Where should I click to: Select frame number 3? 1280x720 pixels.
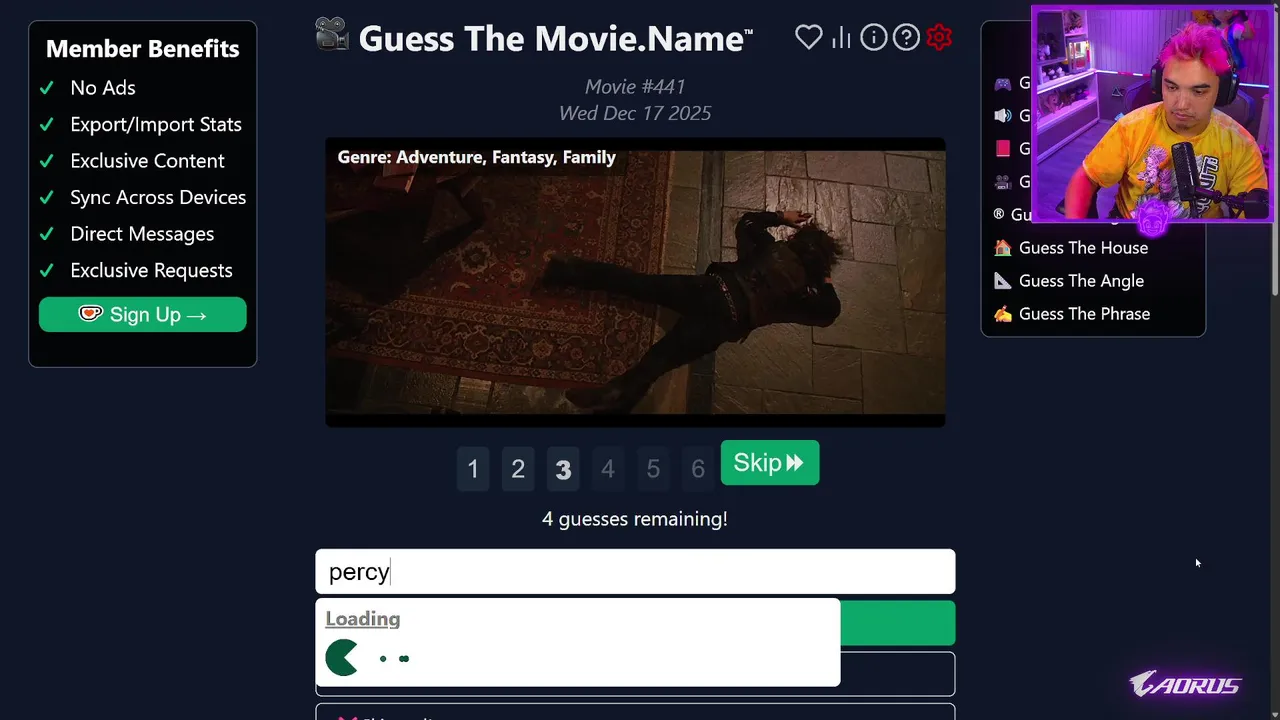pyautogui.click(x=563, y=468)
